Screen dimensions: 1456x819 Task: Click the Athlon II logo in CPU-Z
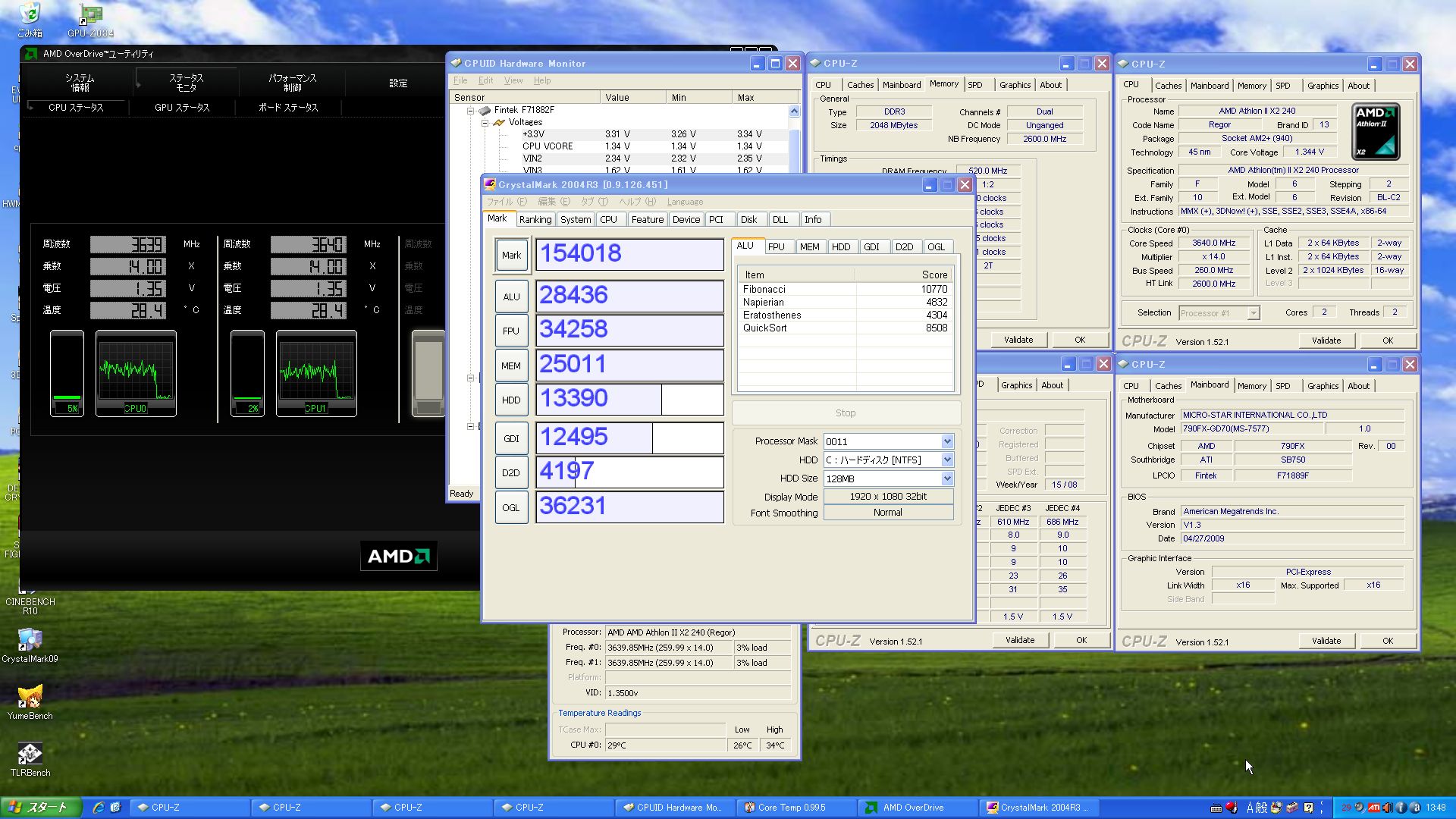1376,132
